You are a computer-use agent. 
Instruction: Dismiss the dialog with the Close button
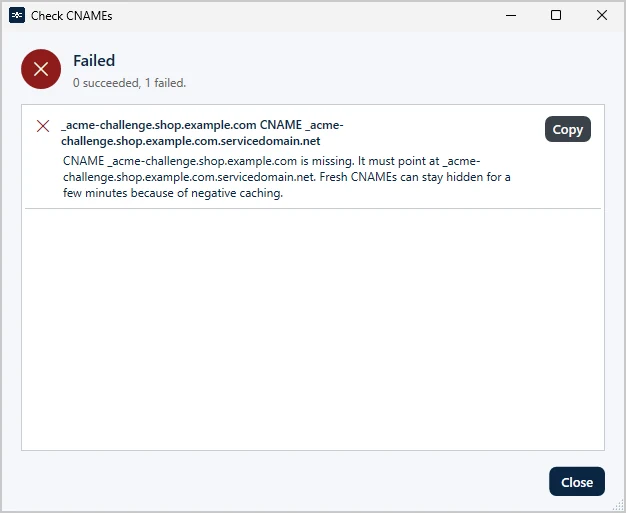point(577,481)
